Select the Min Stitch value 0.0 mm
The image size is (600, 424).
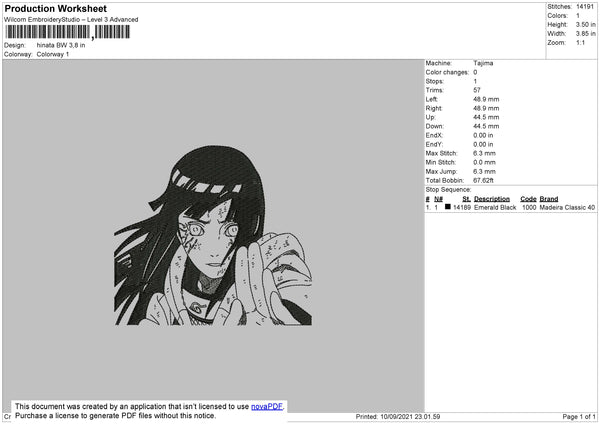(x=484, y=162)
